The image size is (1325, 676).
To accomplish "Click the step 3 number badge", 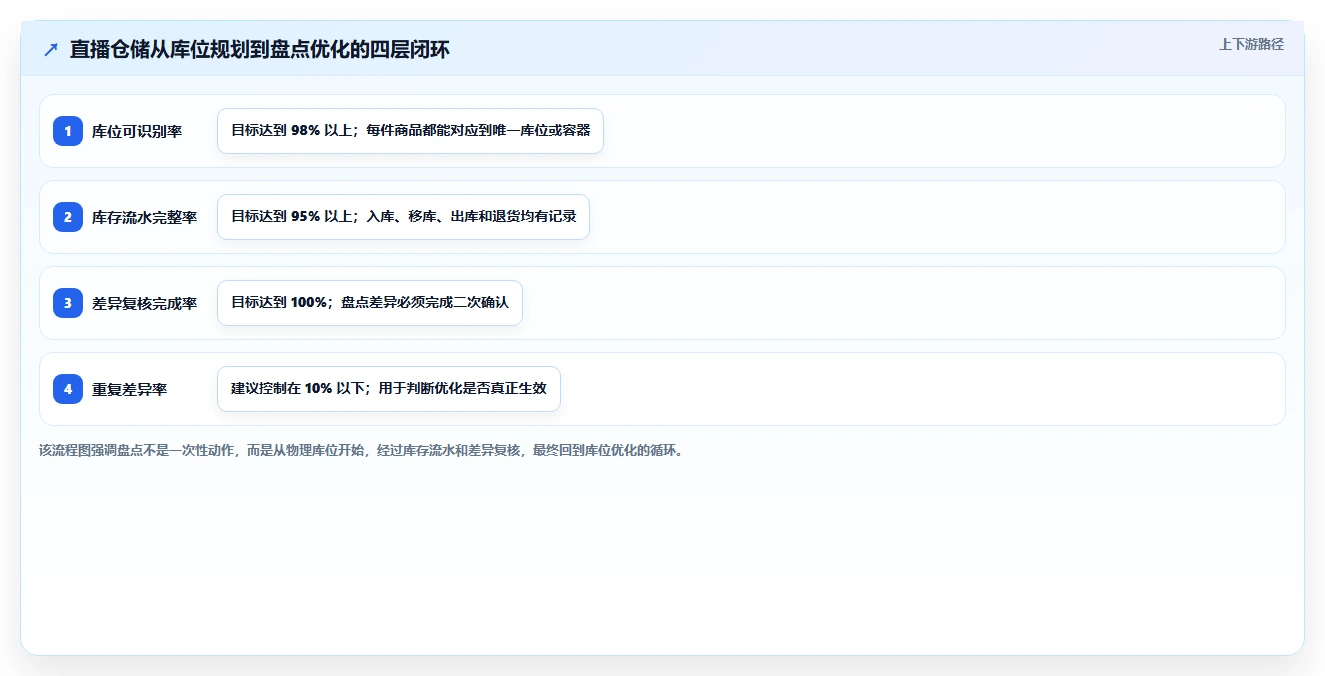I will (x=68, y=303).
